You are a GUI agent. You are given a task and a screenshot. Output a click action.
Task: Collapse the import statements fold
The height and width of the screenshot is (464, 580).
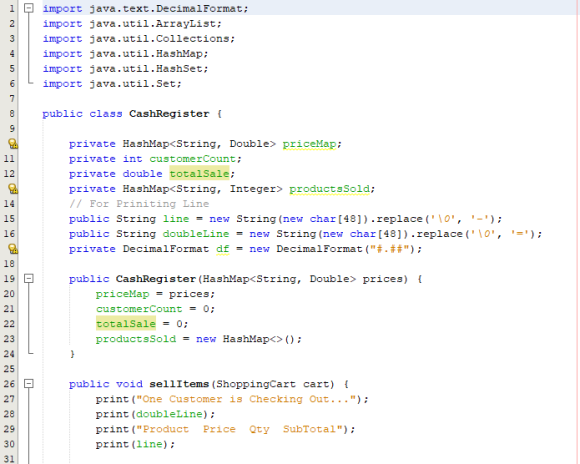[x=29, y=8]
